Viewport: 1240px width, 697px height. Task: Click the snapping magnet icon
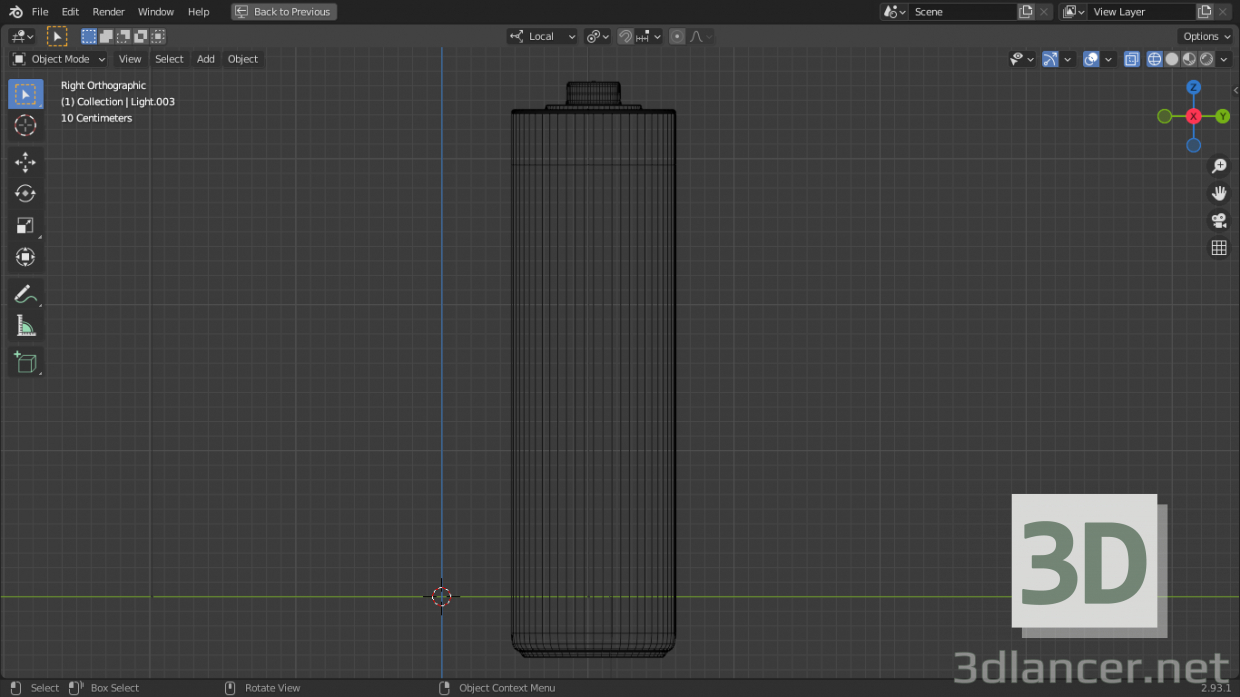click(x=624, y=36)
